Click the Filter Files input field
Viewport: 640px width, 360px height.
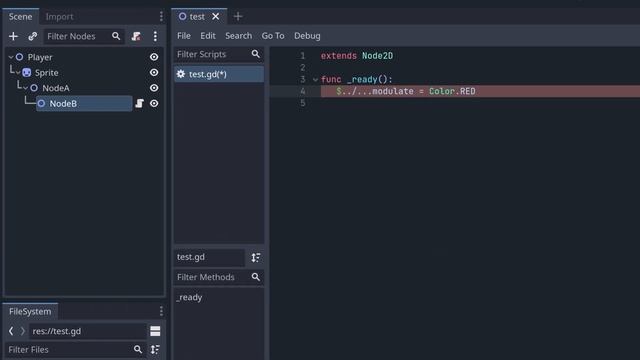75,349
